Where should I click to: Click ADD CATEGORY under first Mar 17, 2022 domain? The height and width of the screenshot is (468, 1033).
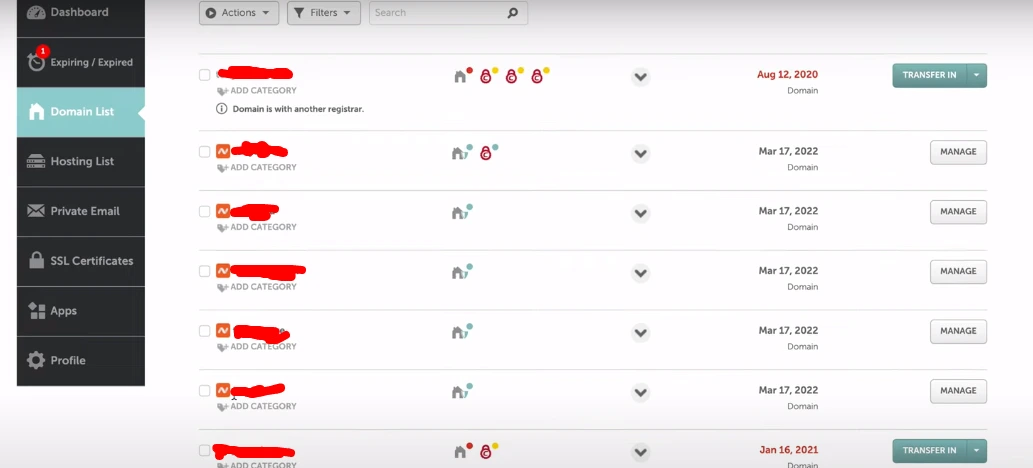pyautogui.click(x=257, y=167)
